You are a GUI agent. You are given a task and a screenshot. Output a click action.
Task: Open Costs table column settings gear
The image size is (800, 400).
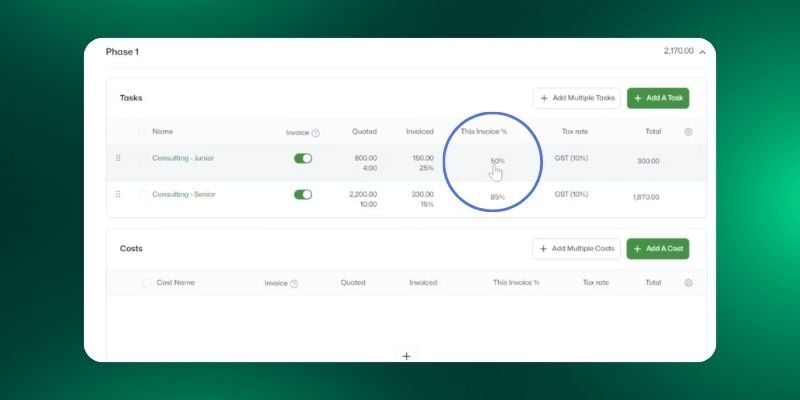pyautogui.click(x=688, y=283)
